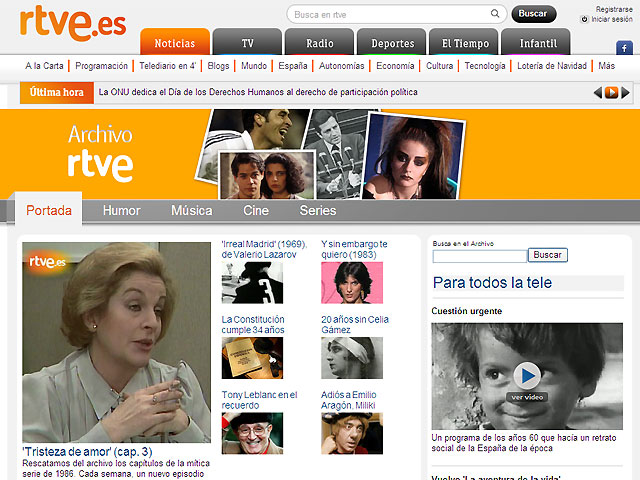Play the Cuestión urgente video
640x480 pixels.
pyautogui.click(x=526, y=375)
